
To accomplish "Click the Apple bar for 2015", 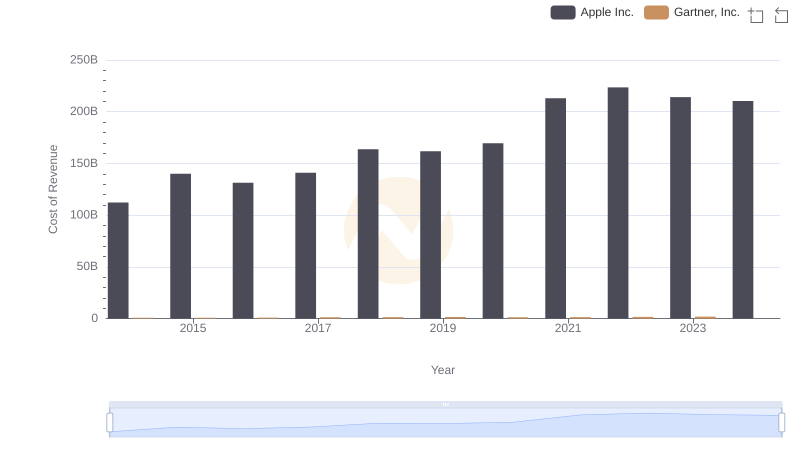I will click(181, 246).
